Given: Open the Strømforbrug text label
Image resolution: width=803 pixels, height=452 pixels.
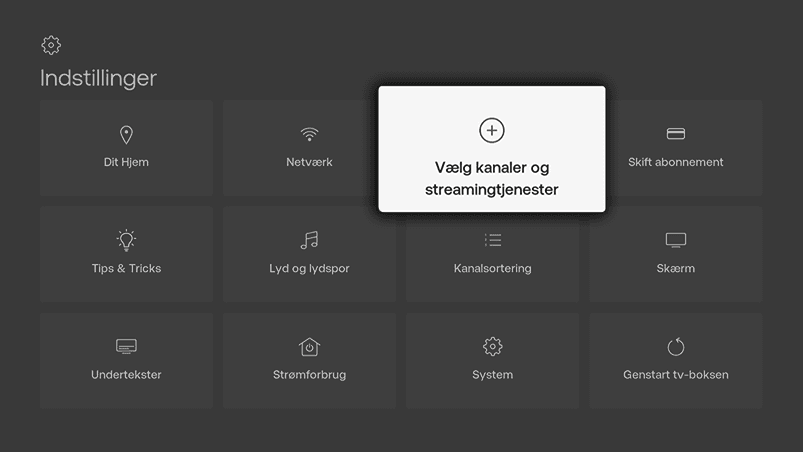Looking at the screenshot, I should click(309, 375).
